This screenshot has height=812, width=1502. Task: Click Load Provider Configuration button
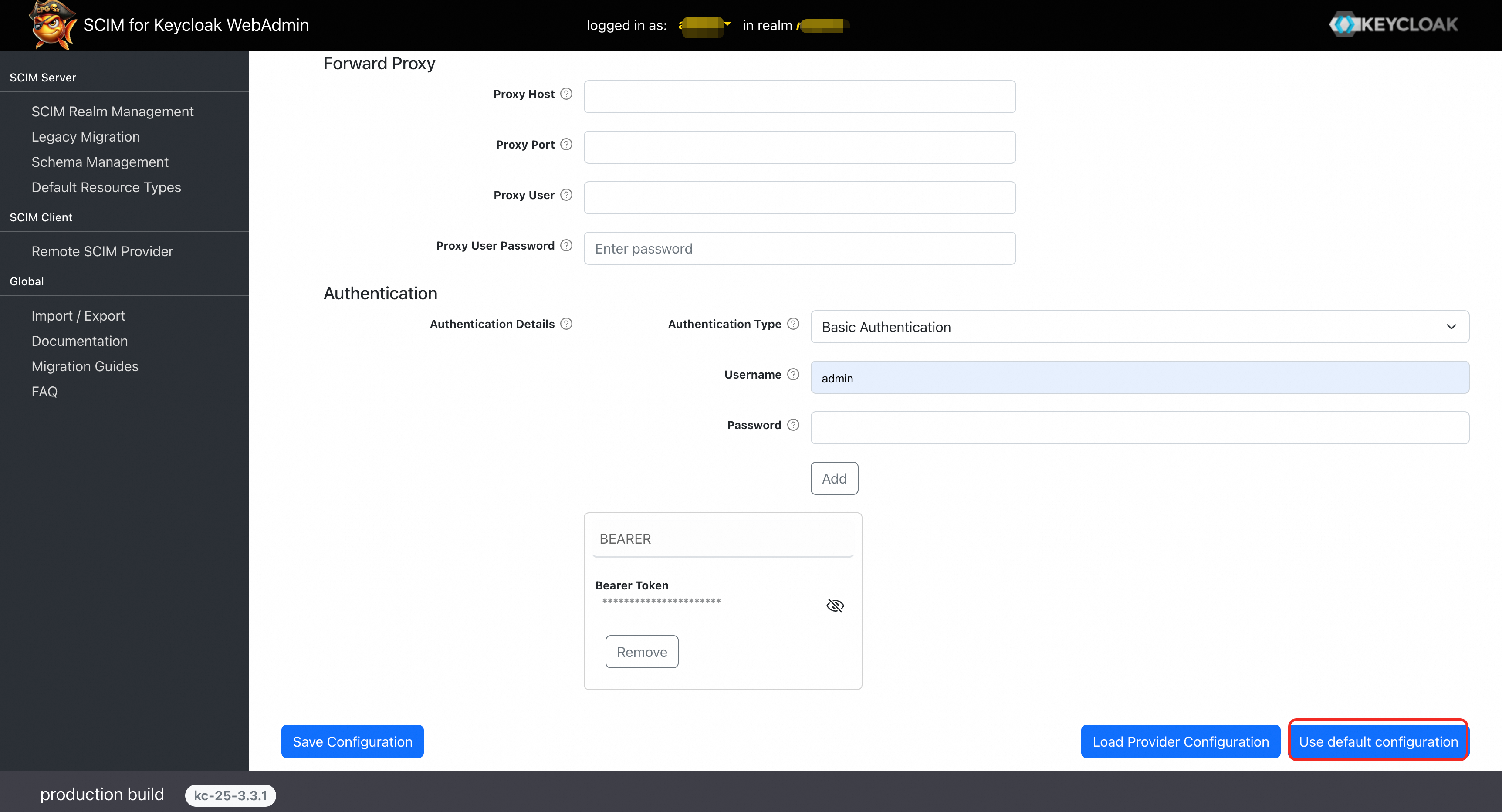tap(1180, 741)
